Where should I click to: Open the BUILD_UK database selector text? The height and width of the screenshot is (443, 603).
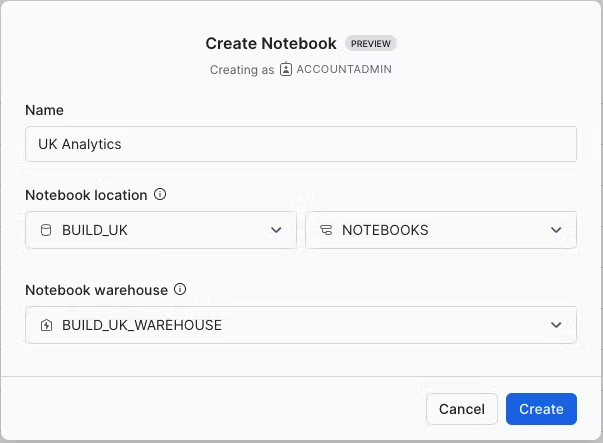95,230
